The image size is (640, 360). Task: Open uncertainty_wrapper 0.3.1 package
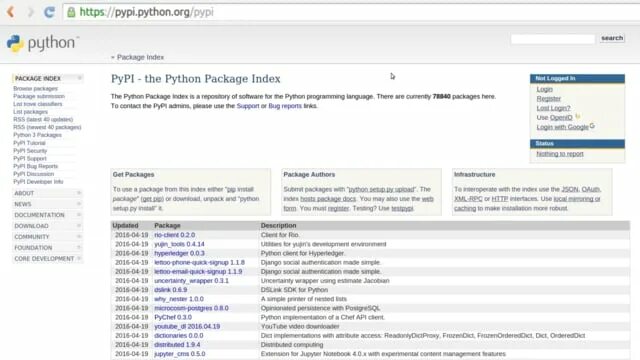(191, 281)
